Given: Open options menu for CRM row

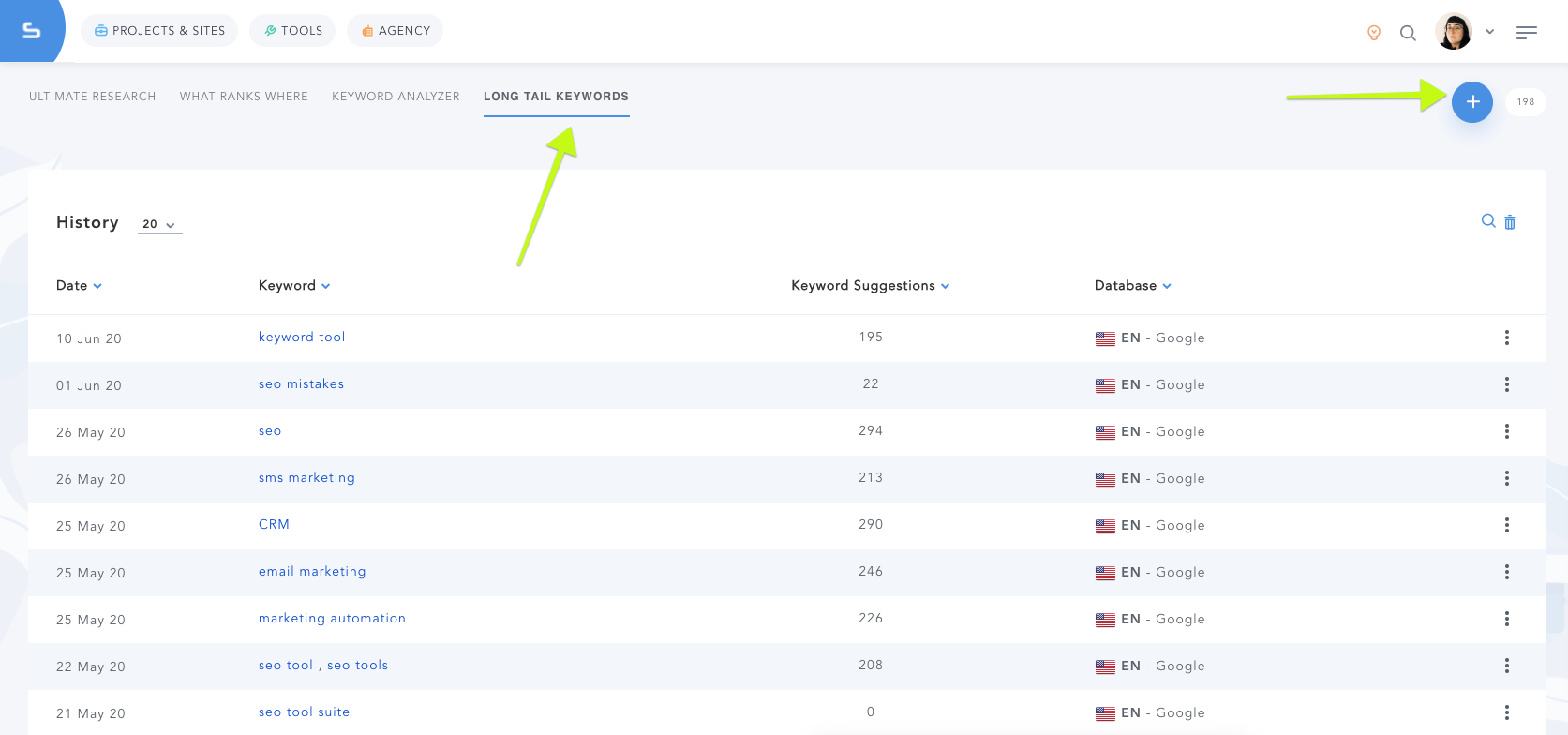Looking at the screenshot, I should (x=1507, y=525).
